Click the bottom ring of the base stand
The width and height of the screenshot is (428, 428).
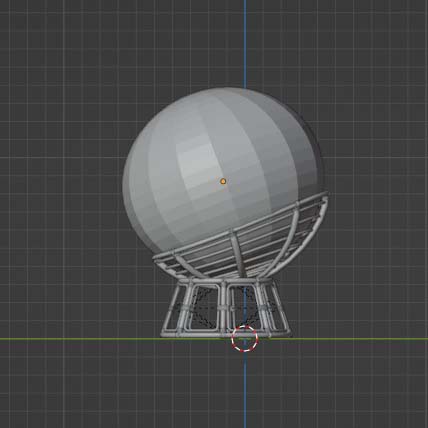coord(225,333)
